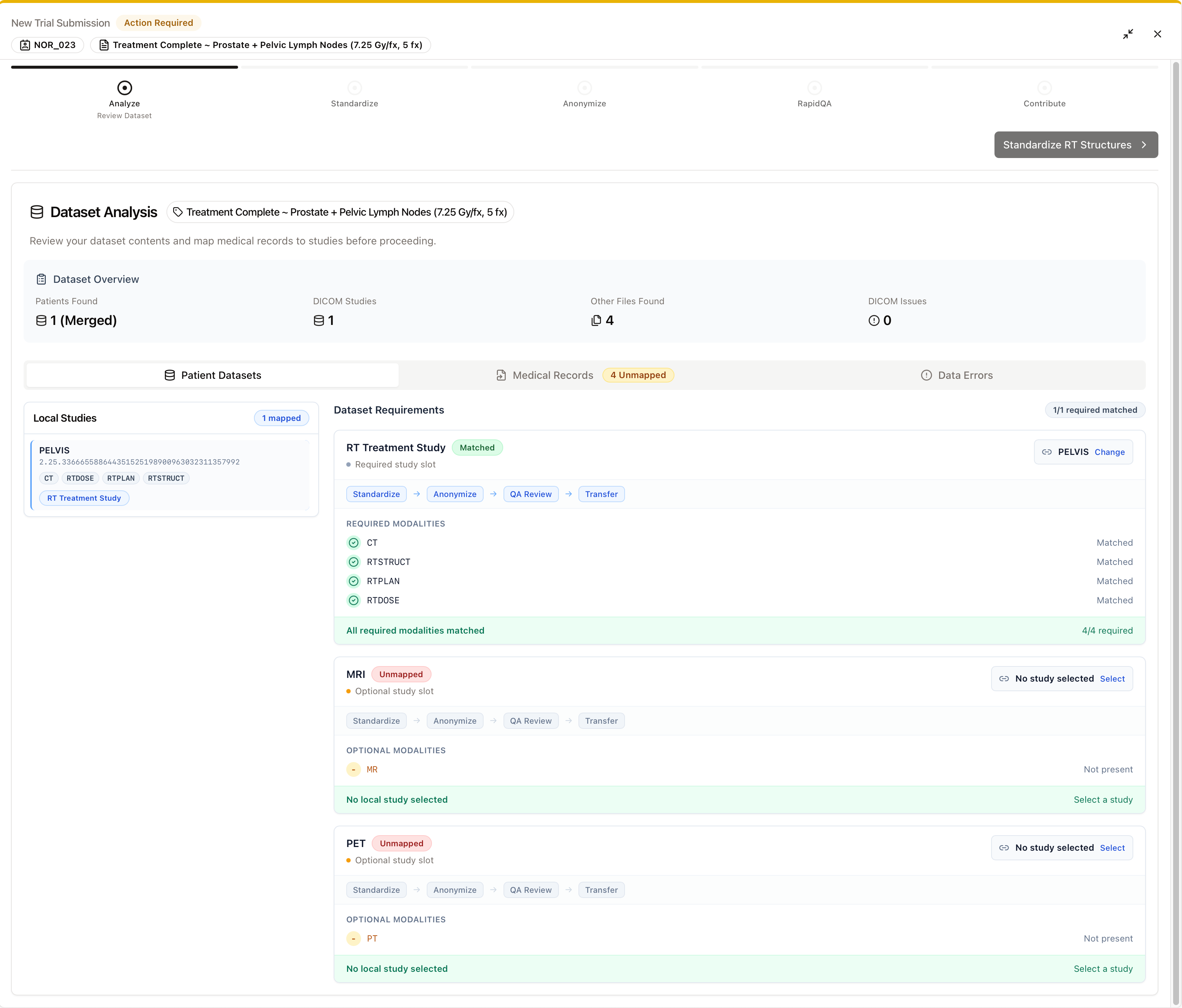Click the DICOM Studies database icon
This screenshot has width=1182, height=1008.
pos(319,320)
